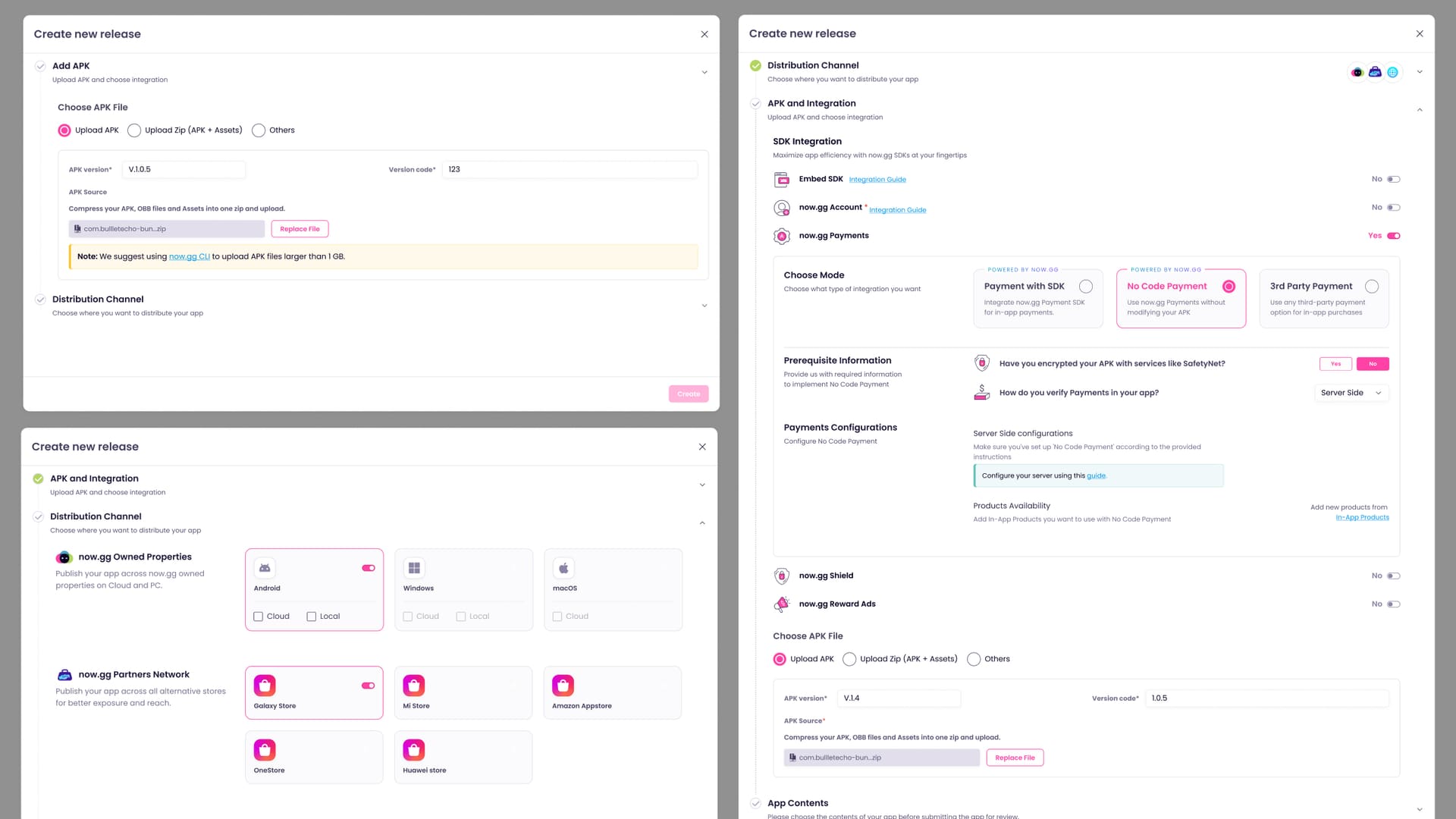Click the first channel badge icon in SDK Integration dialog header
Screen dimensions: 1456x819
1357,72
